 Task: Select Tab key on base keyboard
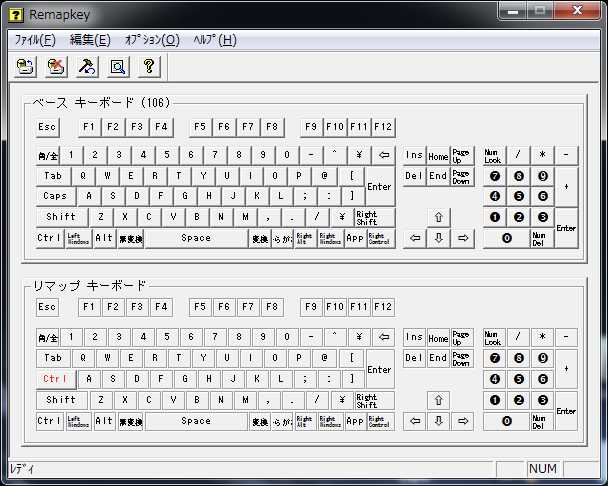click(53, 176)
